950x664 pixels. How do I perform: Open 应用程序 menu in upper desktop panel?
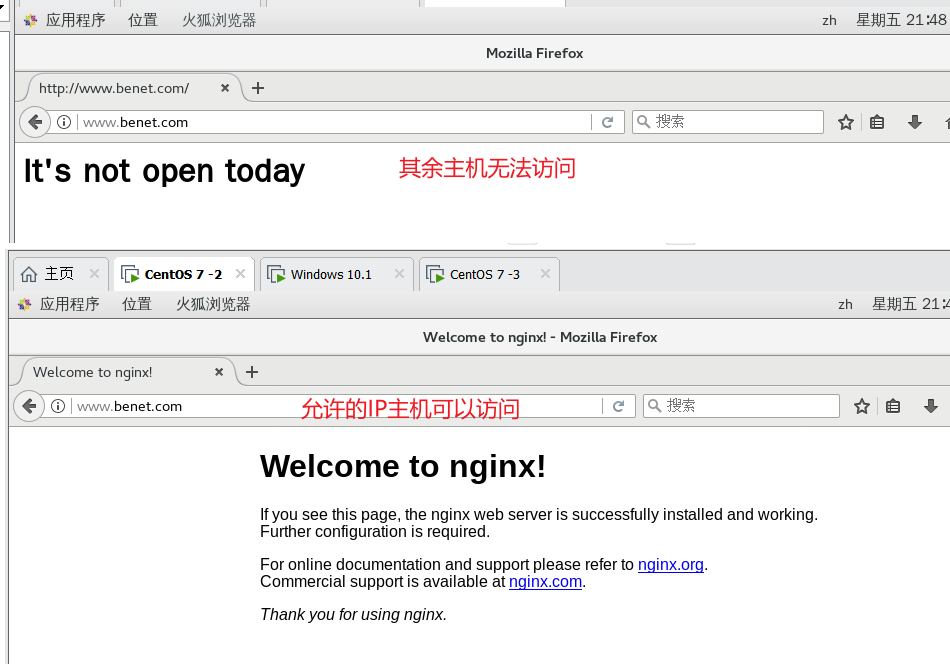coord(76,21)
